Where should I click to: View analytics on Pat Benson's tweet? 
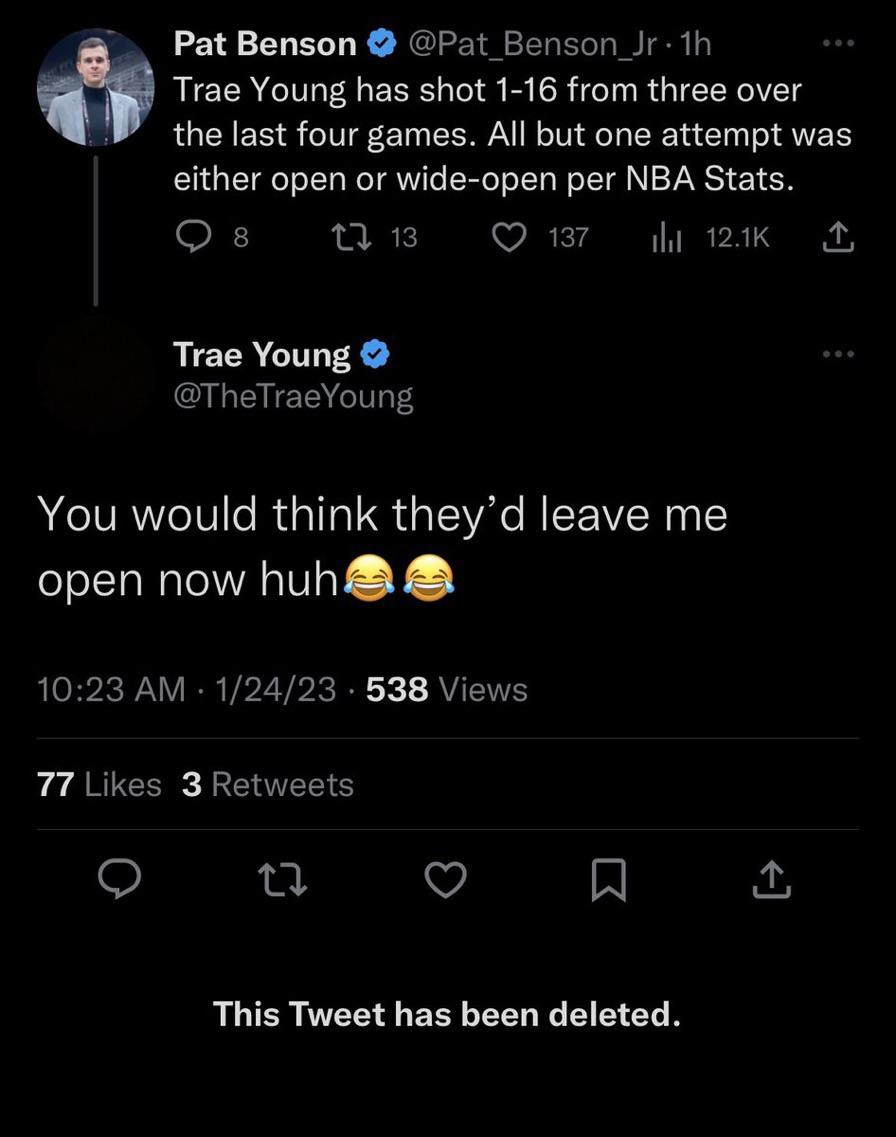tap(665, 236)
